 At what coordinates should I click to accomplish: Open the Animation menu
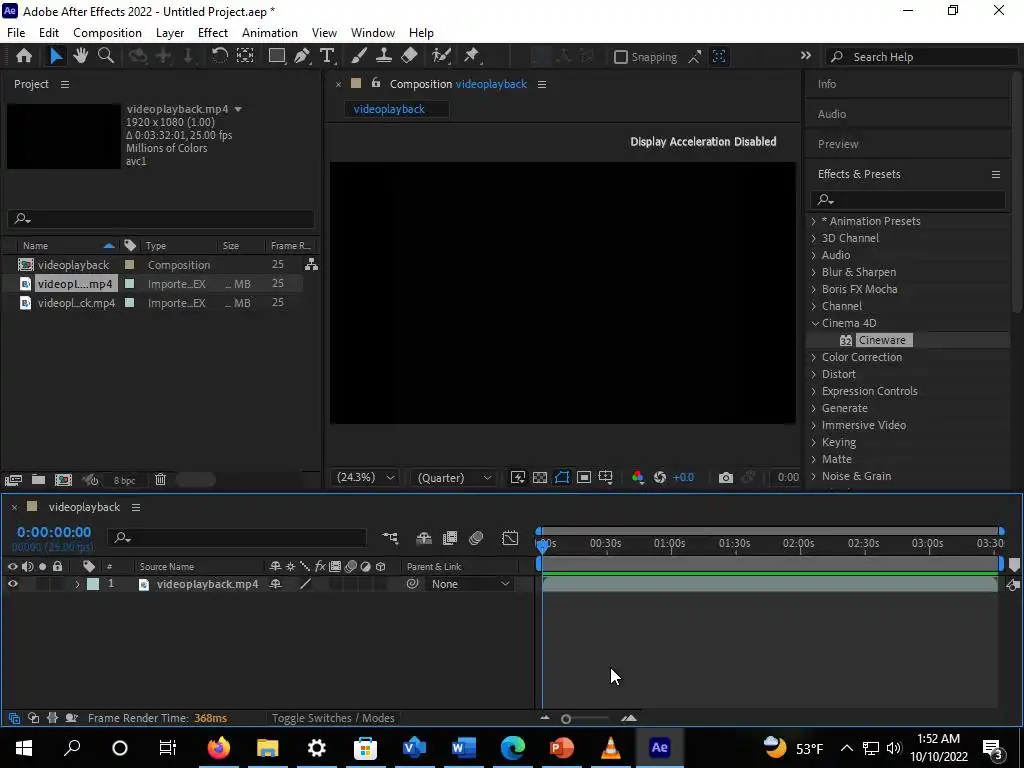(270, 33)
